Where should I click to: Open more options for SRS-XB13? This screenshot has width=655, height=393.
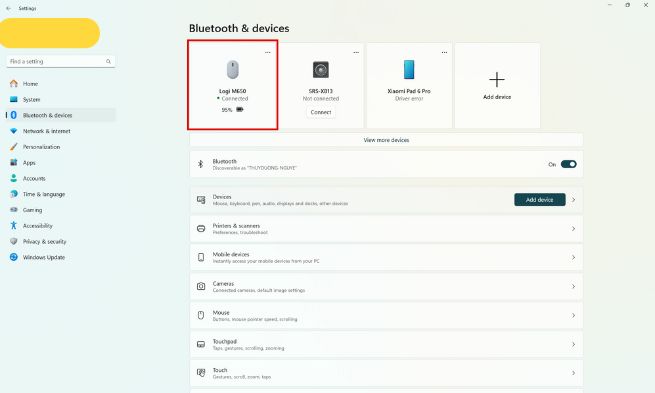356,53
